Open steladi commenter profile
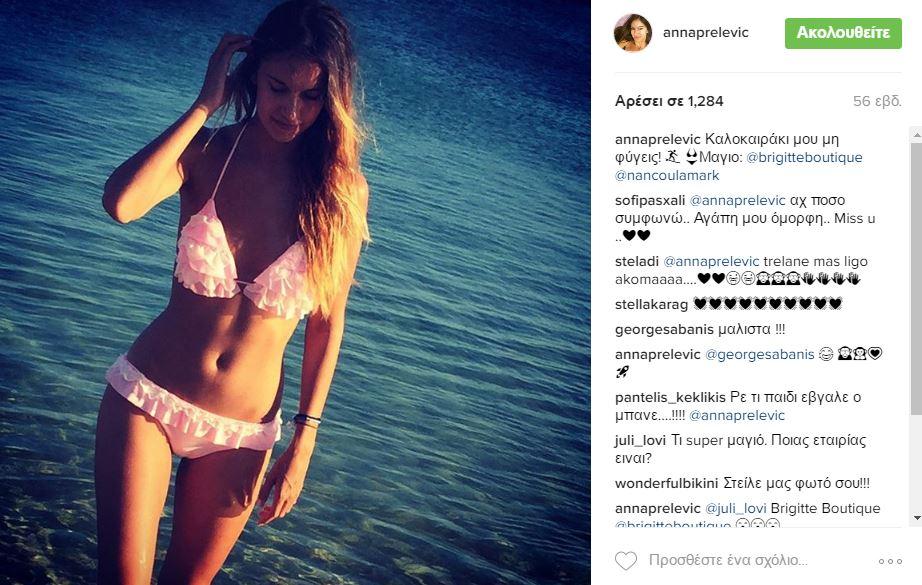The width and height of the screenshot is (922, 585). pyautogui.click(x=637, y=261)
